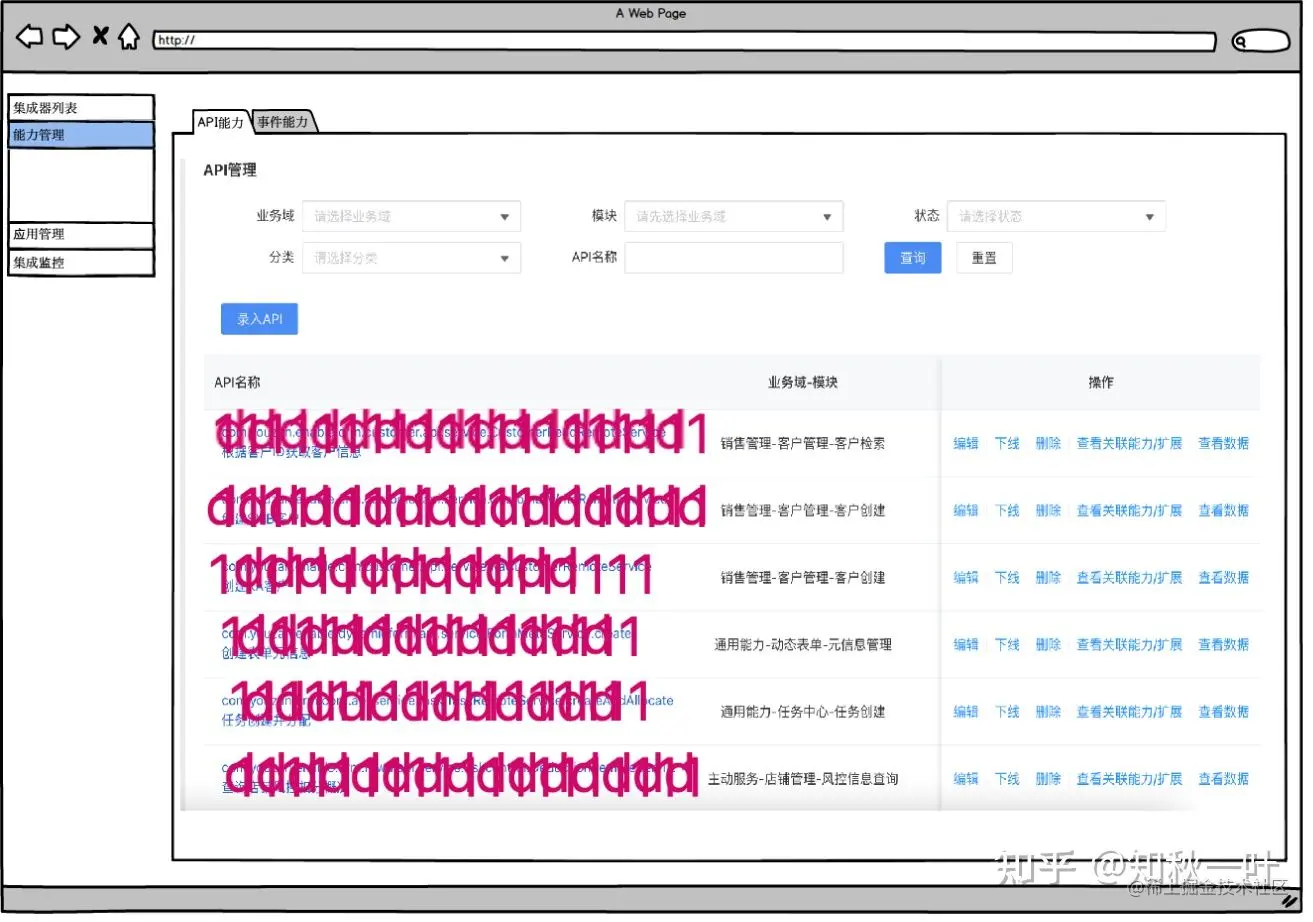Viewport: 1313px width, 922px height.
Task: Click the 通用能力-动态表单-元信息管理 cell
Action: point(803,645)
